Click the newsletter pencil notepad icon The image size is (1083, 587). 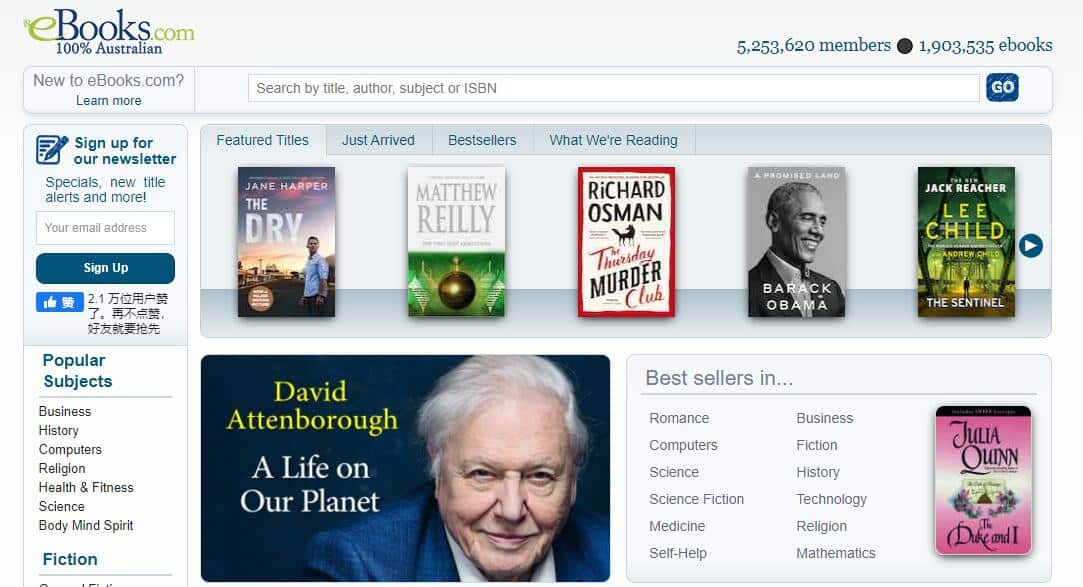[52, 150]
